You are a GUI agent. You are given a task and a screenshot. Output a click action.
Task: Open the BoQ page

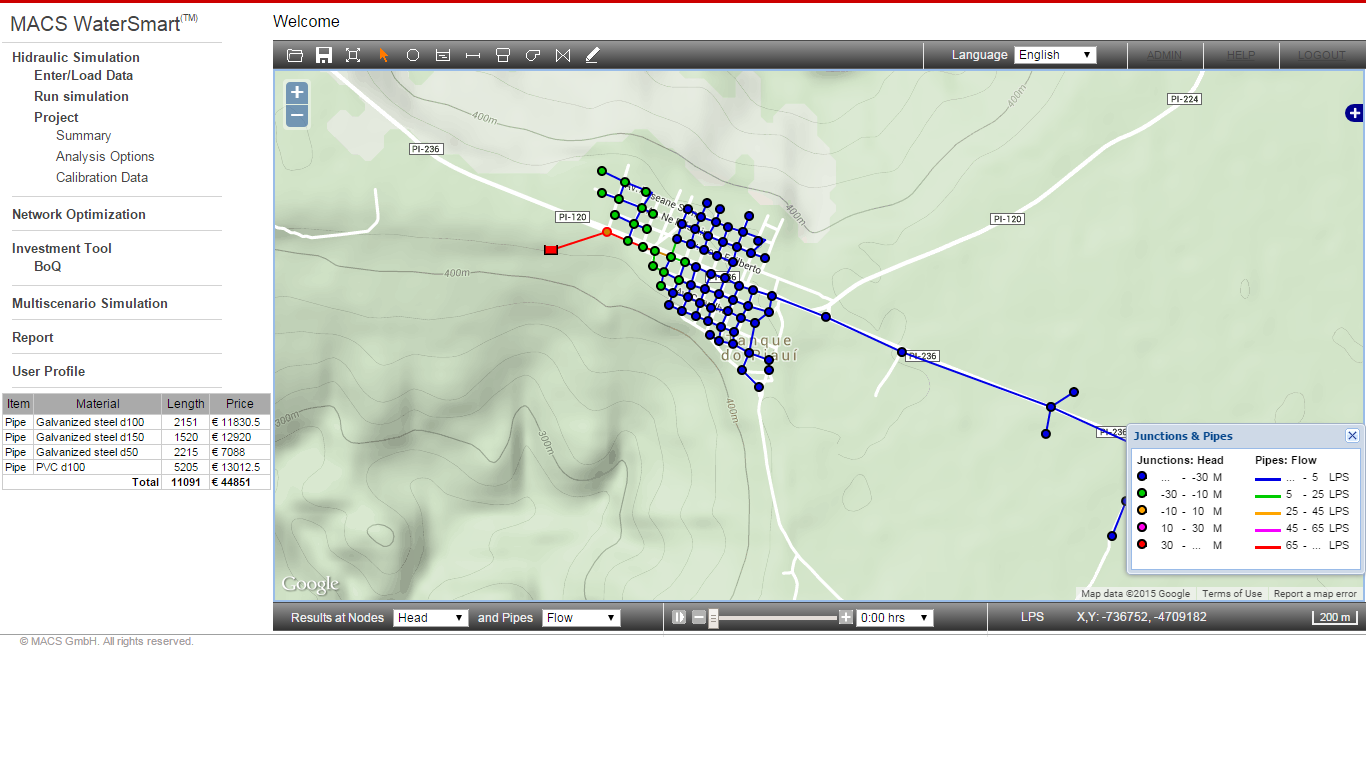click(x=47, y=266)
